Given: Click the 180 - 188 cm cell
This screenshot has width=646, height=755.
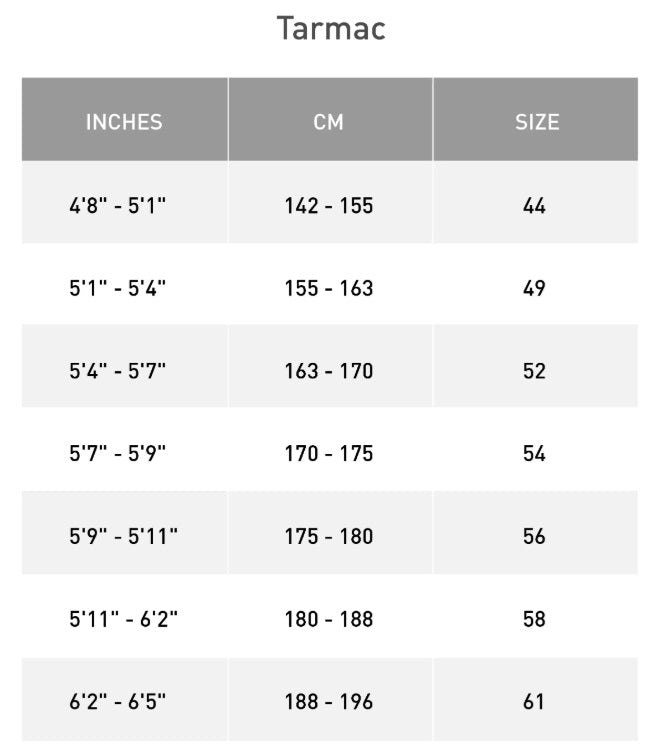Looking at the screenshot, I should [x=328, y=619].
